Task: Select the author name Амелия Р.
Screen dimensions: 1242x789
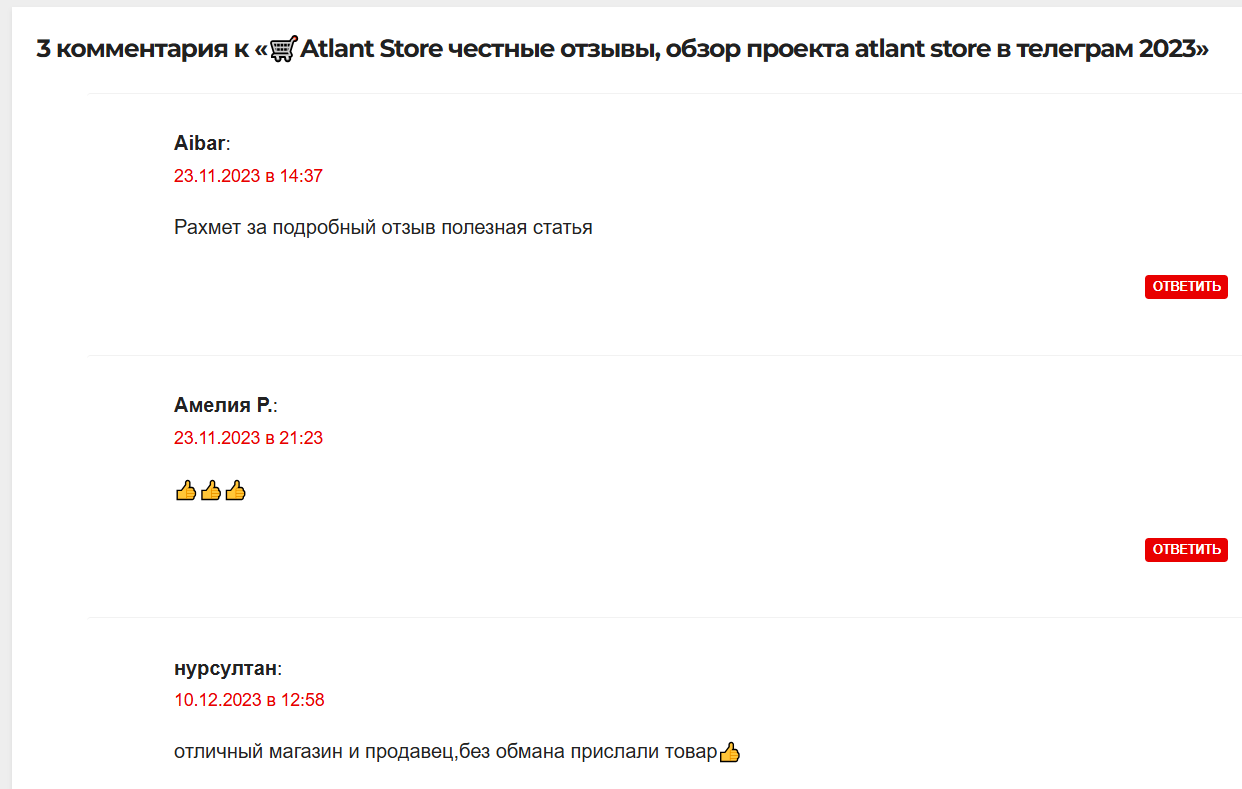Action: pyautogui.click(x=223, y=406)
